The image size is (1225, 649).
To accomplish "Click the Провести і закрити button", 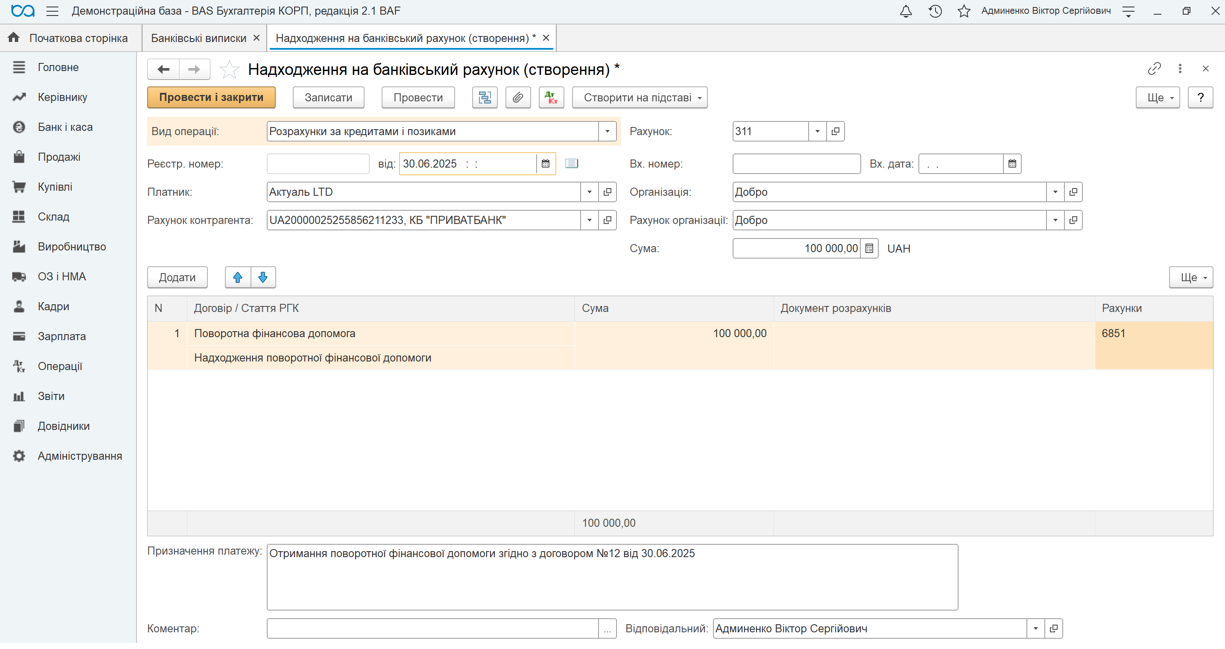I will 211,98.
